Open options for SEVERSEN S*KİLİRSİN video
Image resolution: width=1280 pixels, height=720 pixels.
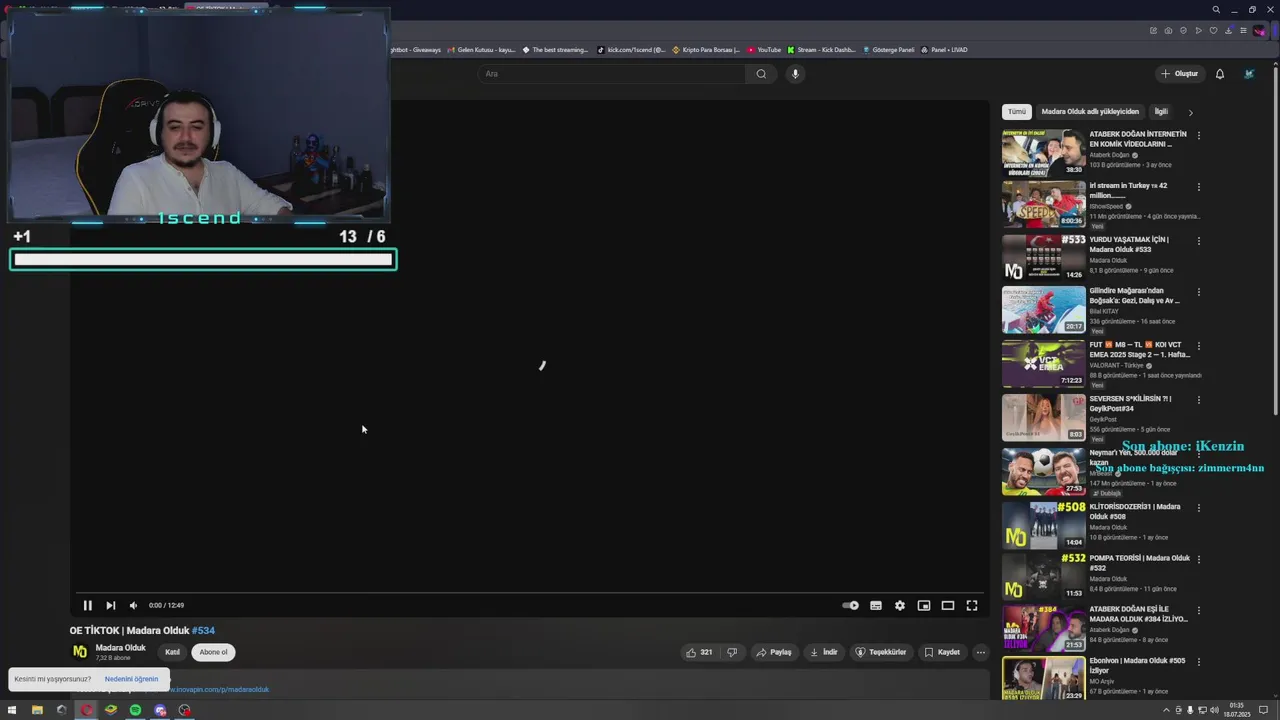[1199, 400]
